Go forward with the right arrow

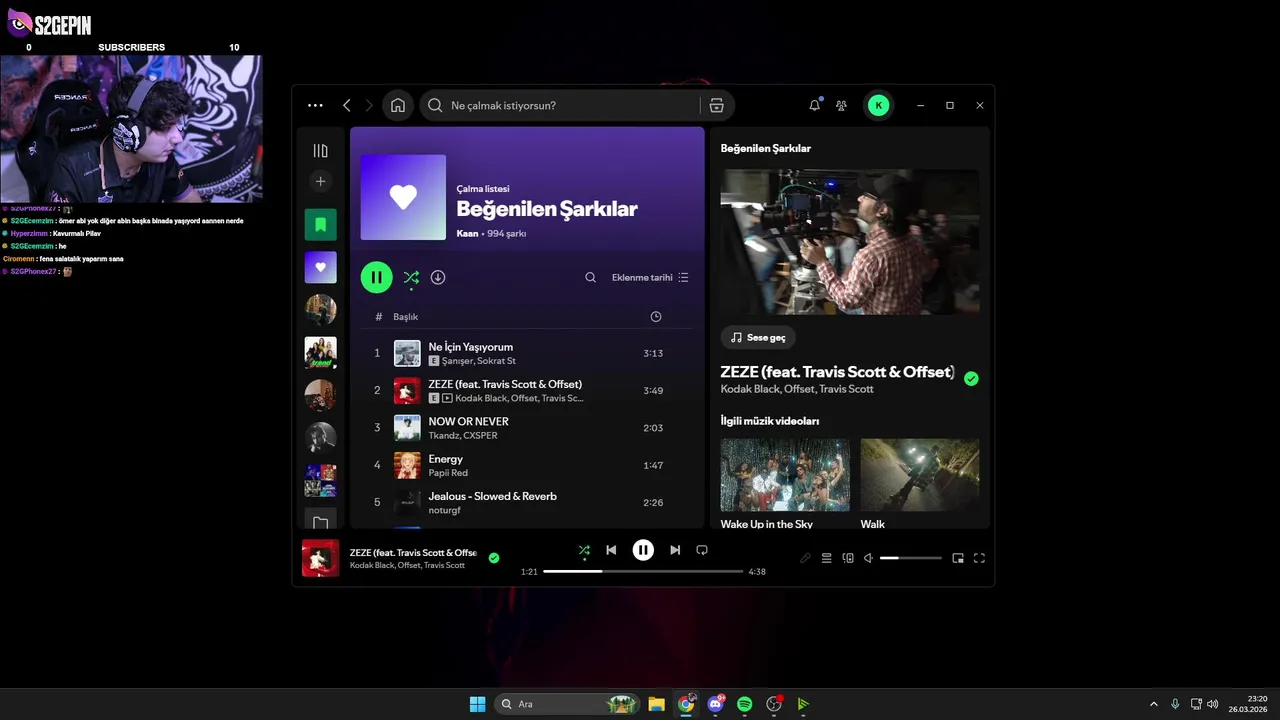tap(369, 105)
